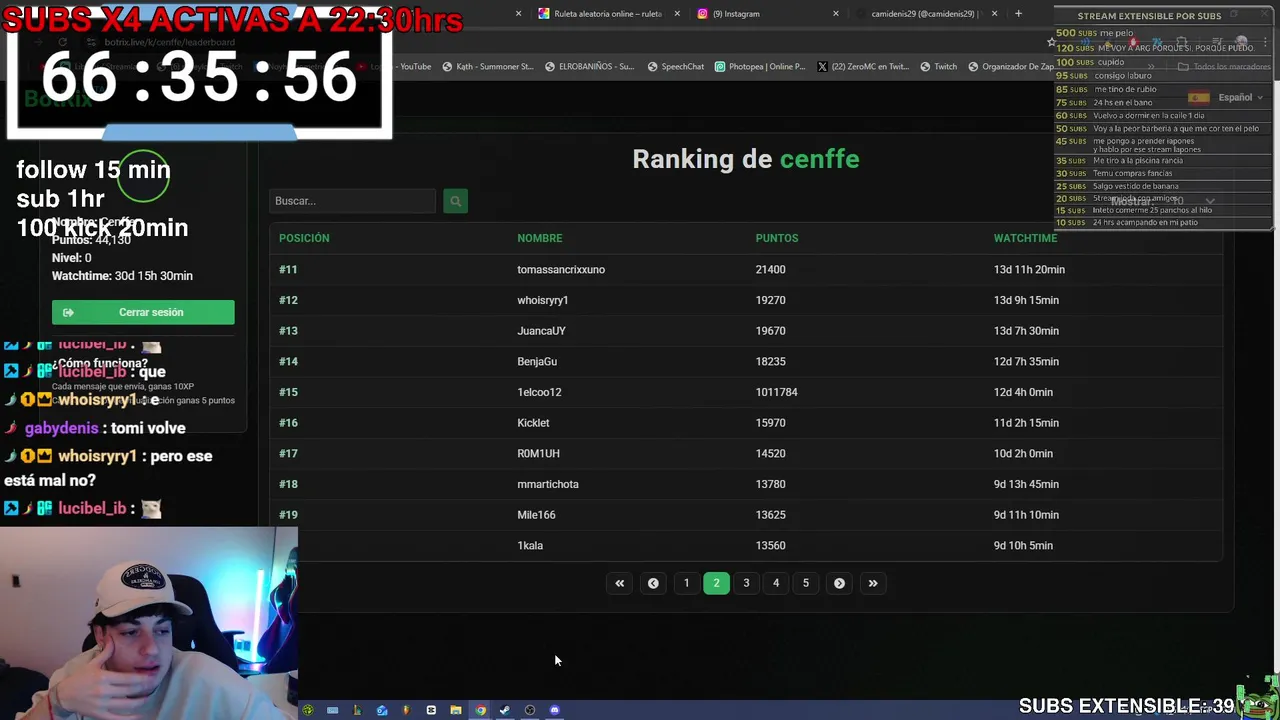Viewport: 1280px width, 720px height.
Task: Go to first ranking page double-arrow
Action: pyautogui.click(x=620, y=583)
